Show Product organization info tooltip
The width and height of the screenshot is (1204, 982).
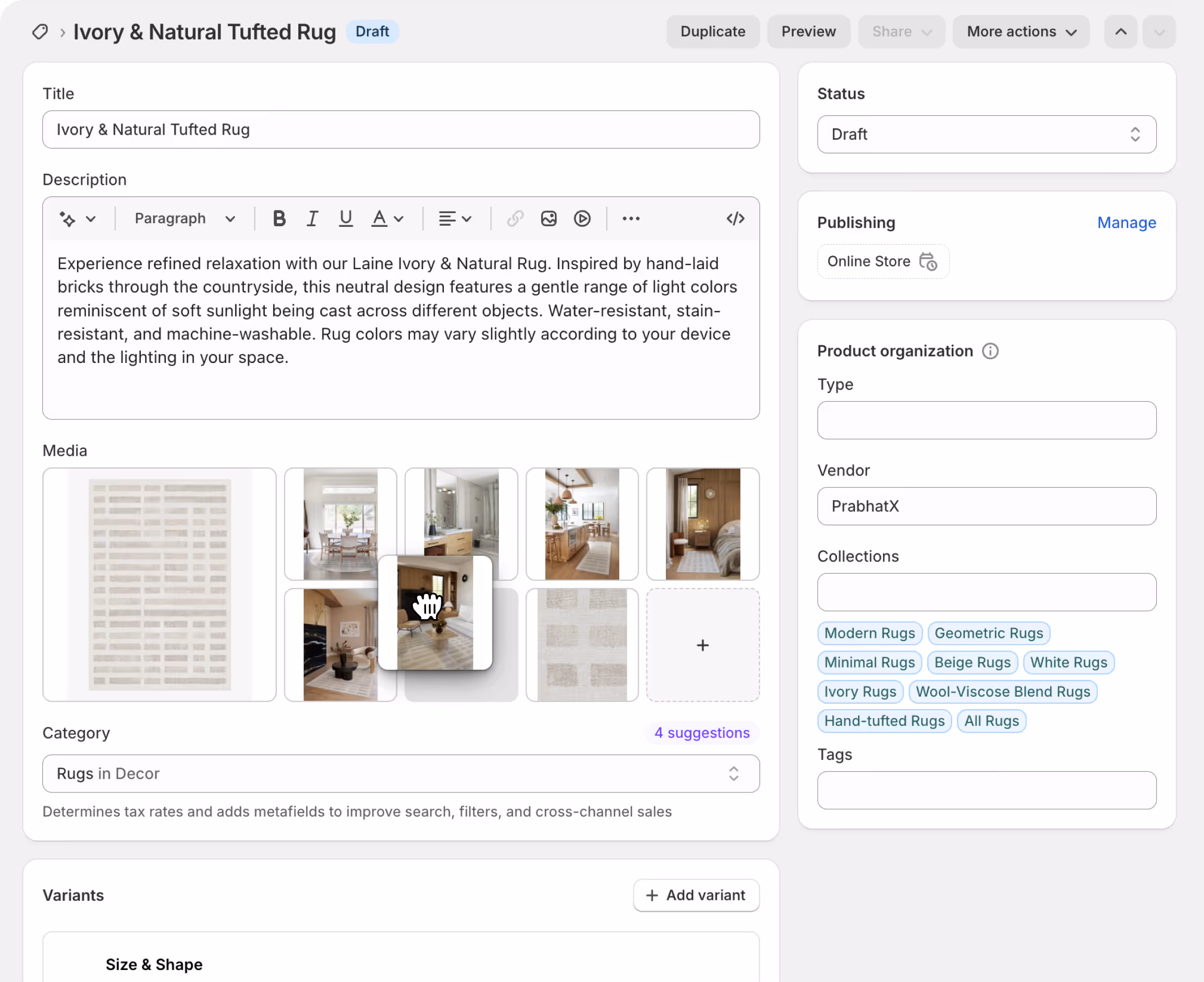click(990, 351)
